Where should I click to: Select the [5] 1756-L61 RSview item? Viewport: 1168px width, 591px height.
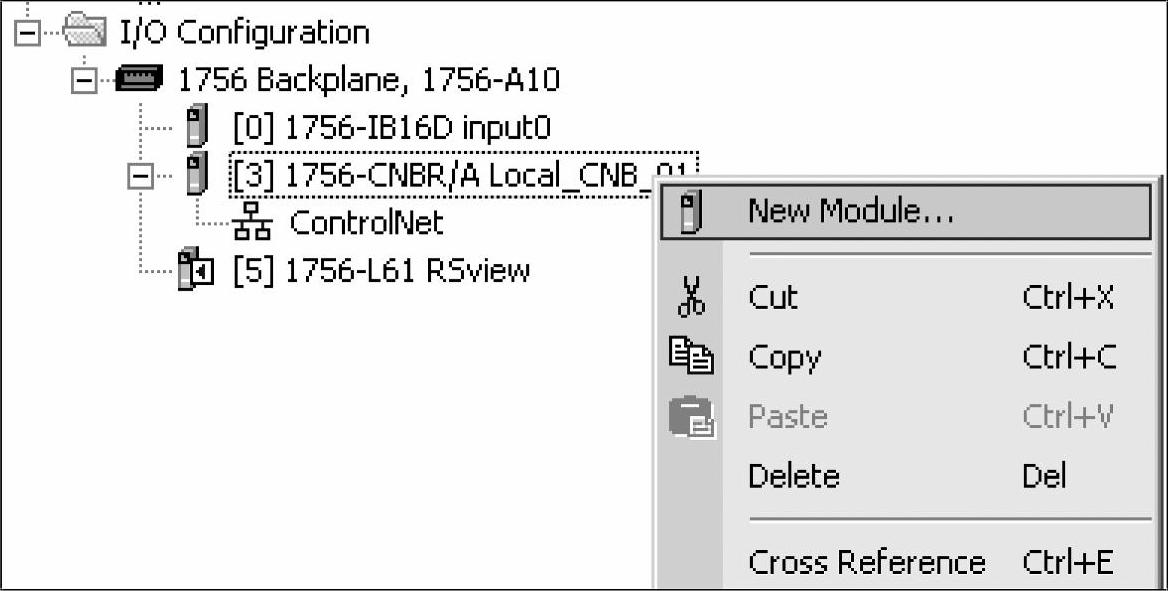point(381,271)
